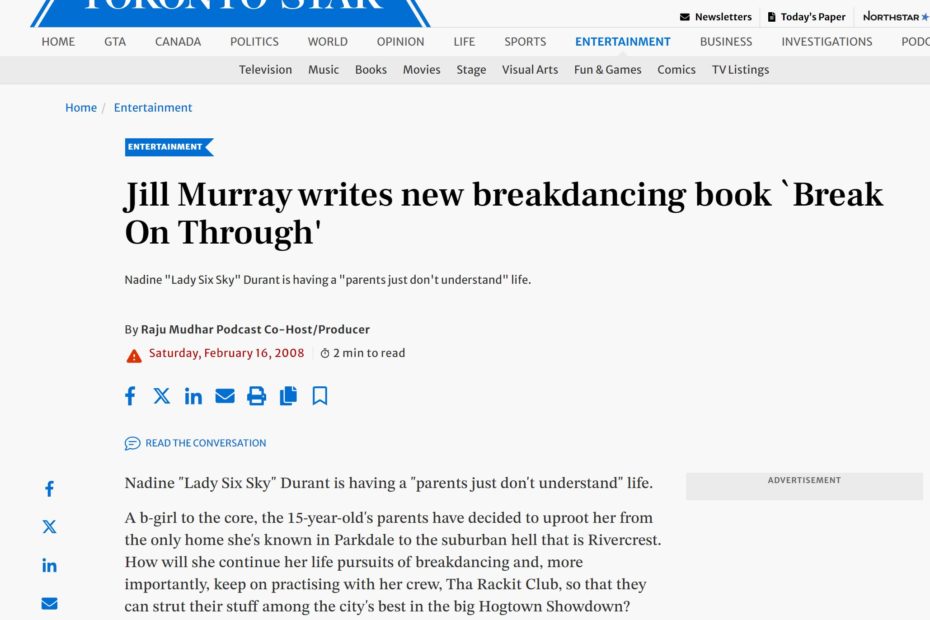This screenshot has height=620, width=930.
Task: Click the NorthStar logo link
Action: pyautogui.click(x=896, y=17)
